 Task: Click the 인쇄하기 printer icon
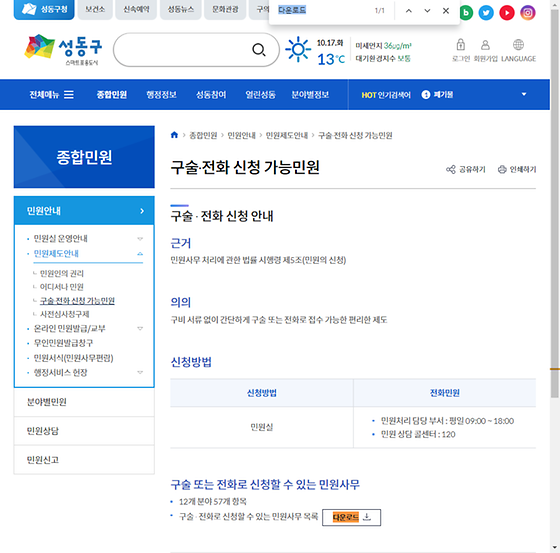[502, 169]
